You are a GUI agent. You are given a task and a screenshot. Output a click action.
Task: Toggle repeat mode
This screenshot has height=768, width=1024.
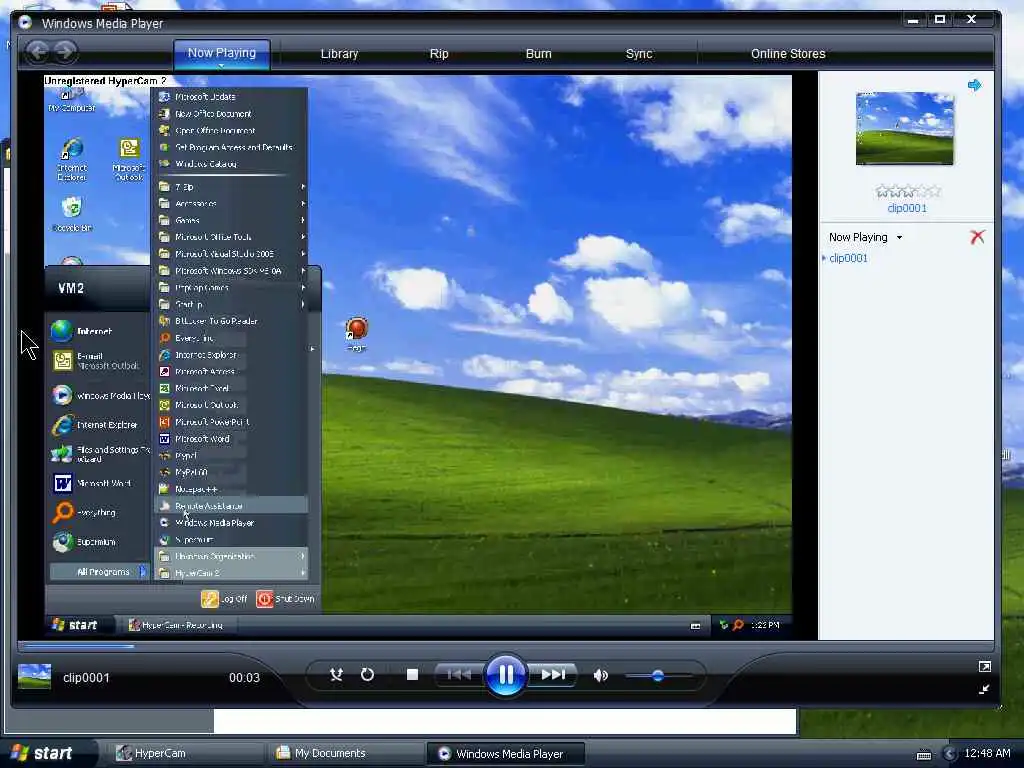(x=368, y=675)
